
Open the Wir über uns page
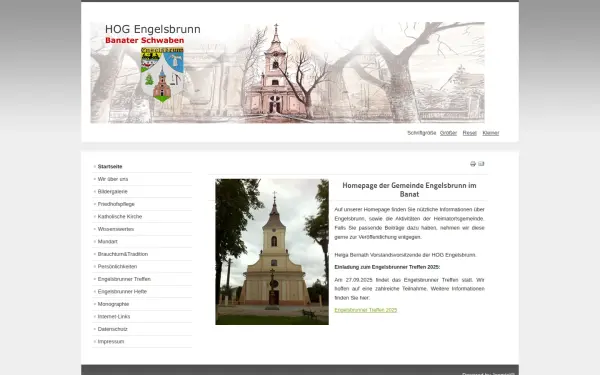[x=113, y=179]
